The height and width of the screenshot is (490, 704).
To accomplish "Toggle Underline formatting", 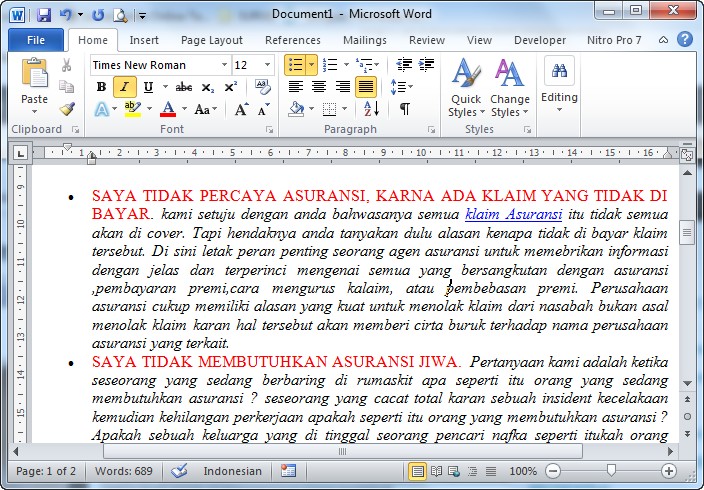I will [148, 87].
